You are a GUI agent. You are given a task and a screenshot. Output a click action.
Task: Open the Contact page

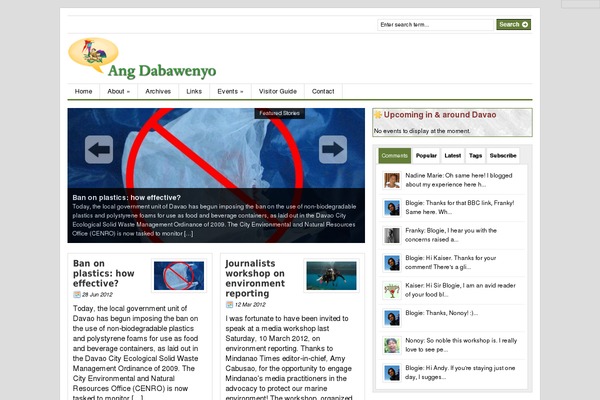coord(323,91)
